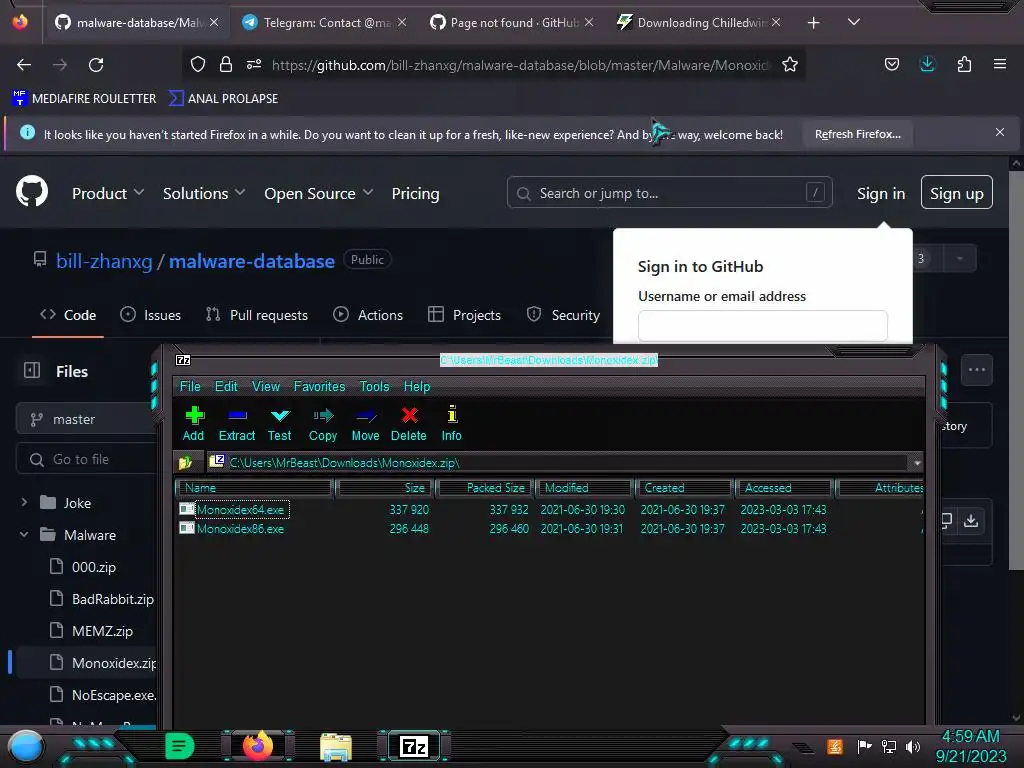Select Monoxidex86.exe in 7-Zip list
Screen dimensions: 1024x768
click(240, 528)
